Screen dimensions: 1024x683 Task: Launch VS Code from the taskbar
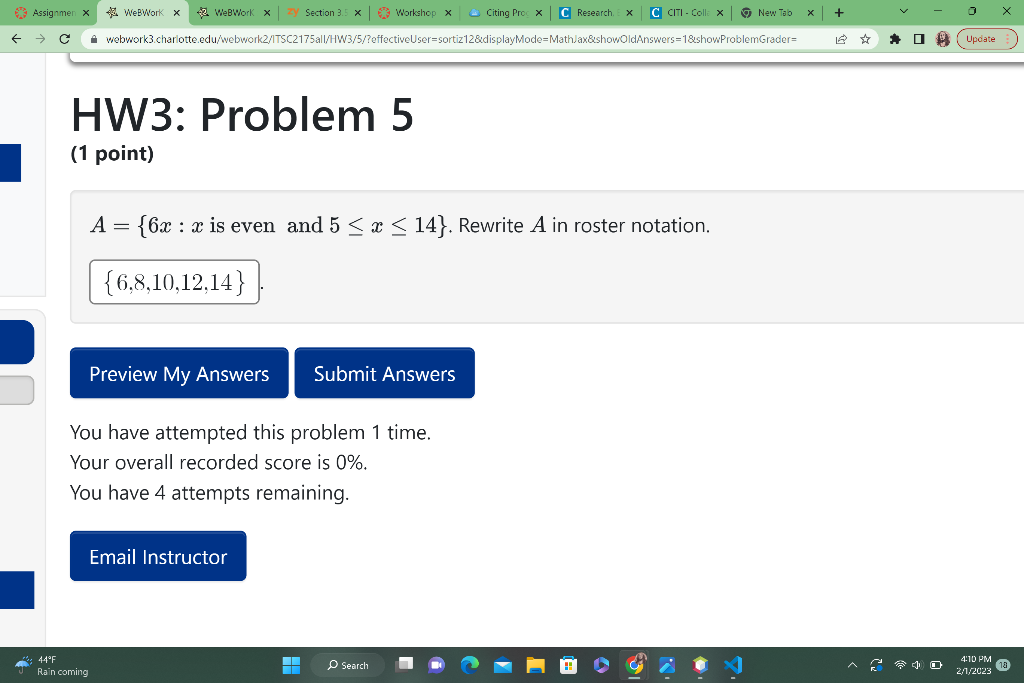pos(731,664)
